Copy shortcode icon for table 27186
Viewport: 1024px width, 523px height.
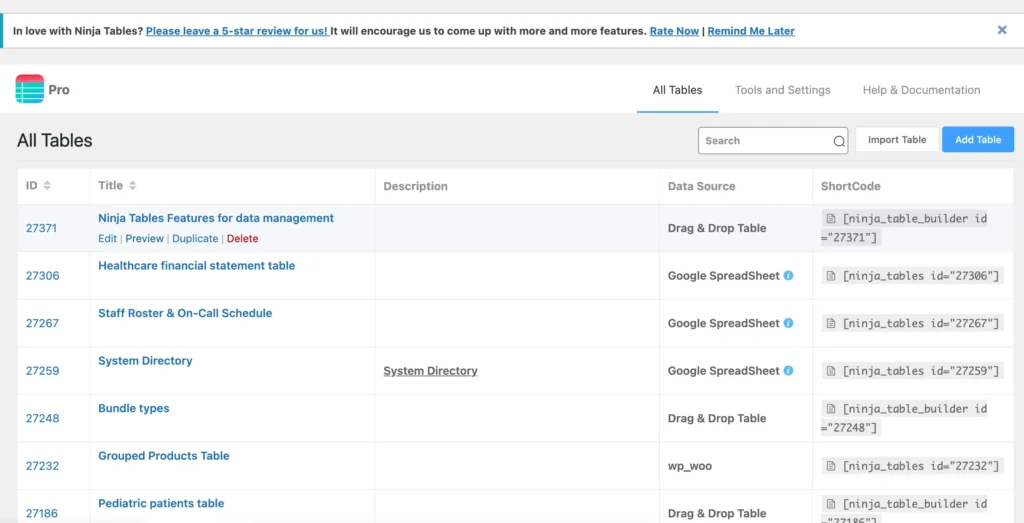831,504
